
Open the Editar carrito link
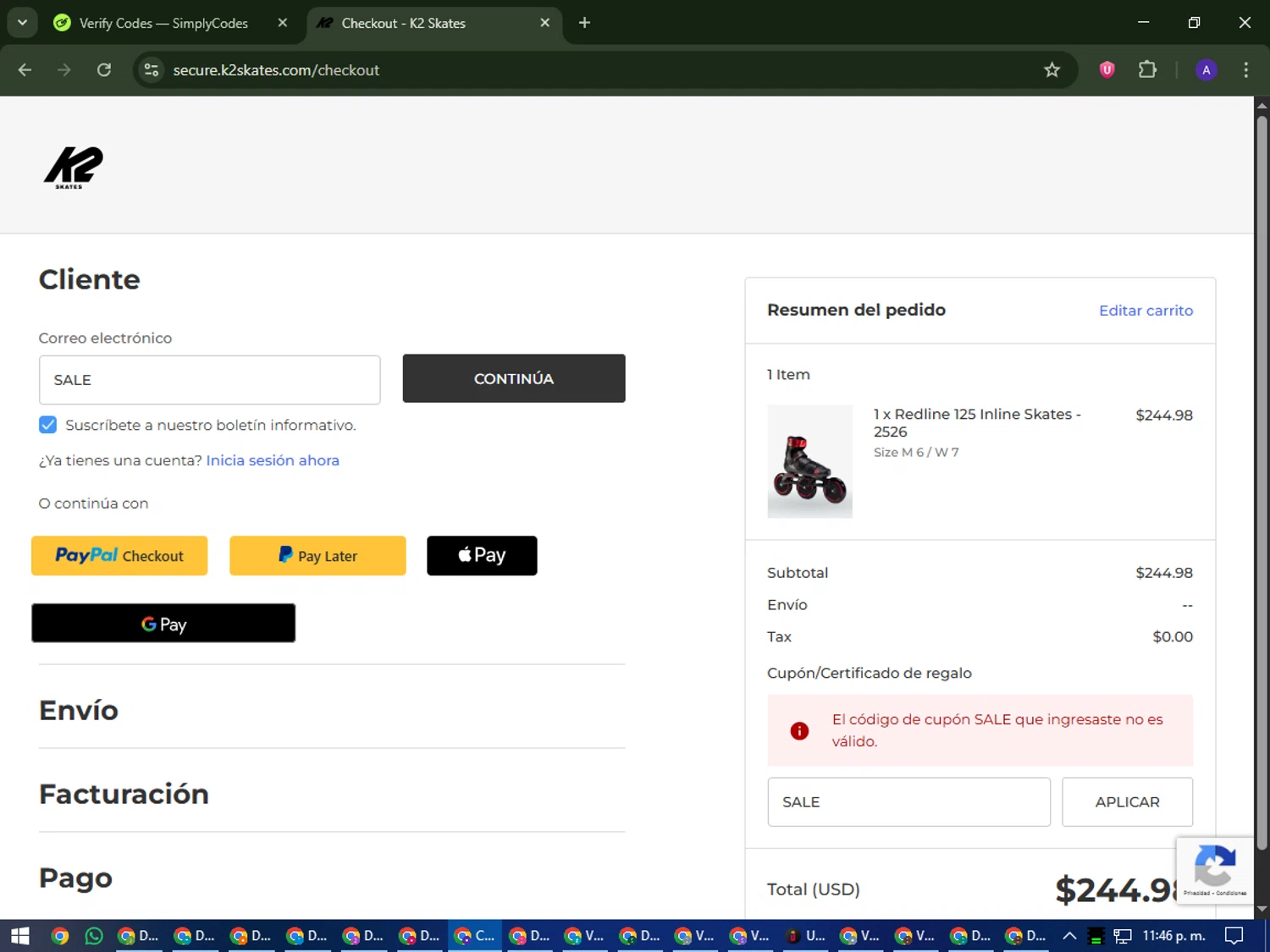coord(1146,311)
